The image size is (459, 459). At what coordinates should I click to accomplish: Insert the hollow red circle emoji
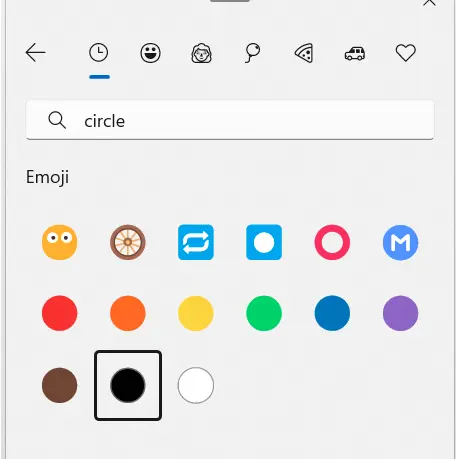coord(332,242)
